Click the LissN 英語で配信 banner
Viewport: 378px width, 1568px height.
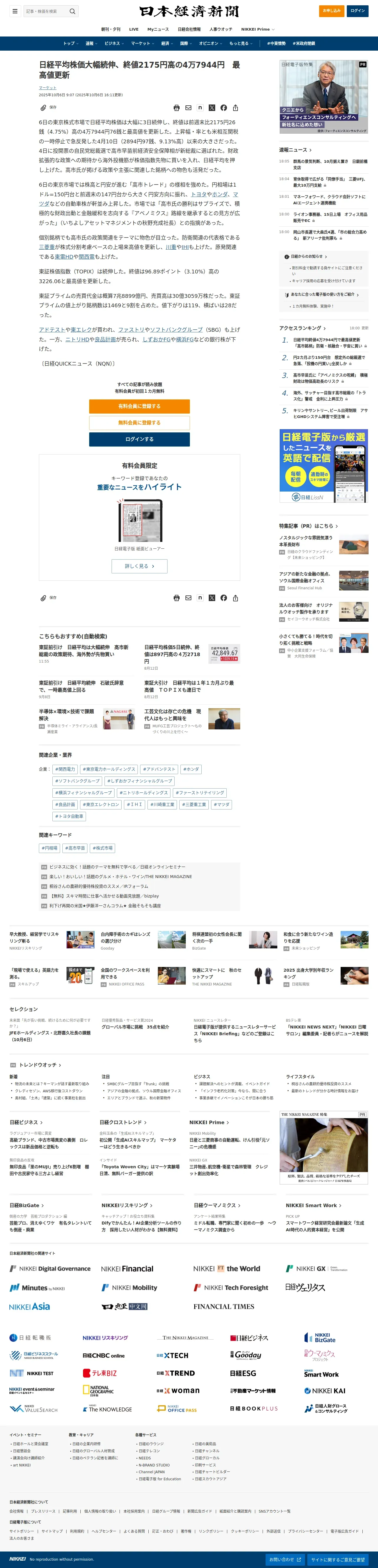[x=324, y=466]
